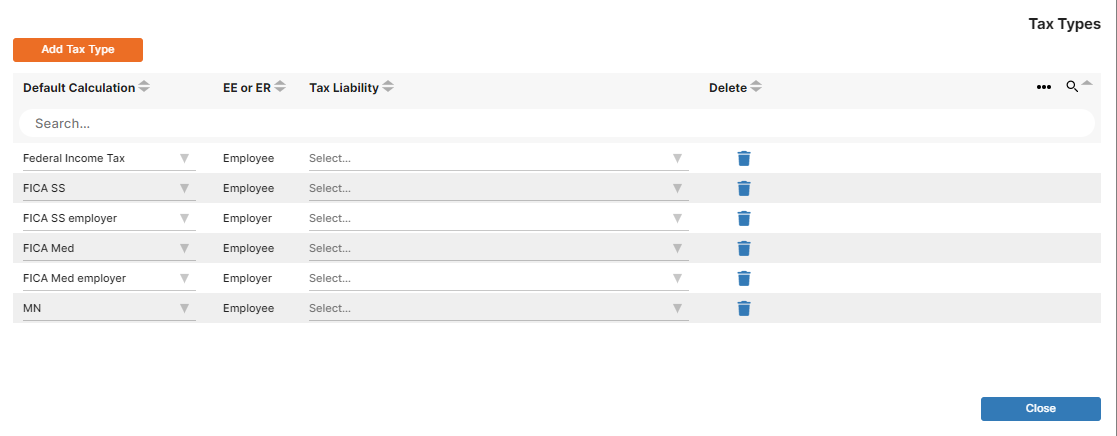Delete the FICA Med tax type
This screenshot has width=1117, height=436.
point(744,248)
